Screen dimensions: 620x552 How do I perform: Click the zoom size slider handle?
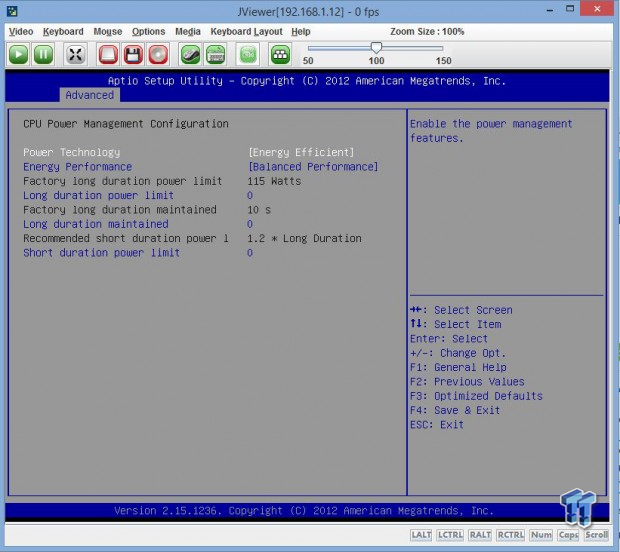click(376, 47)
